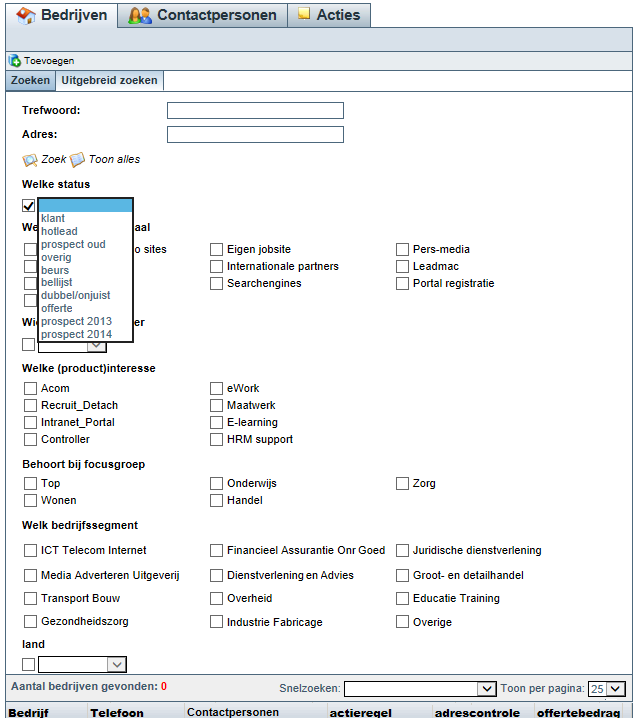Check the Onderwijs checkbox
Image resolution: width=634 pixels, height=718 pixels.
point(216,484)
